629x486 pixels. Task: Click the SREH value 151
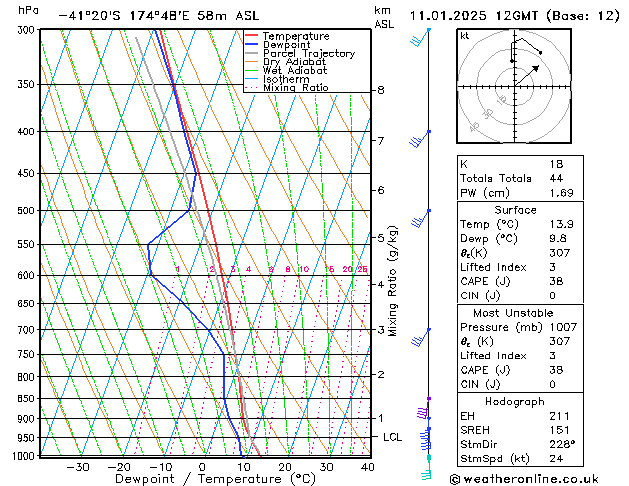click(560, 430)
